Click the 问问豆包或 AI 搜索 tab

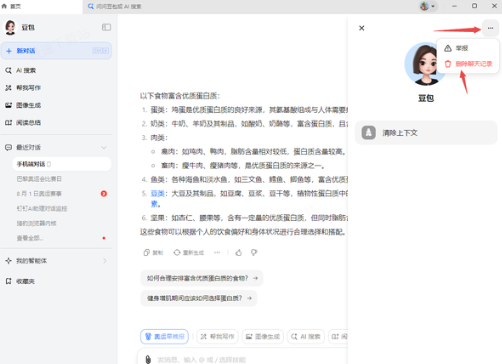click(x=115, y=6)
